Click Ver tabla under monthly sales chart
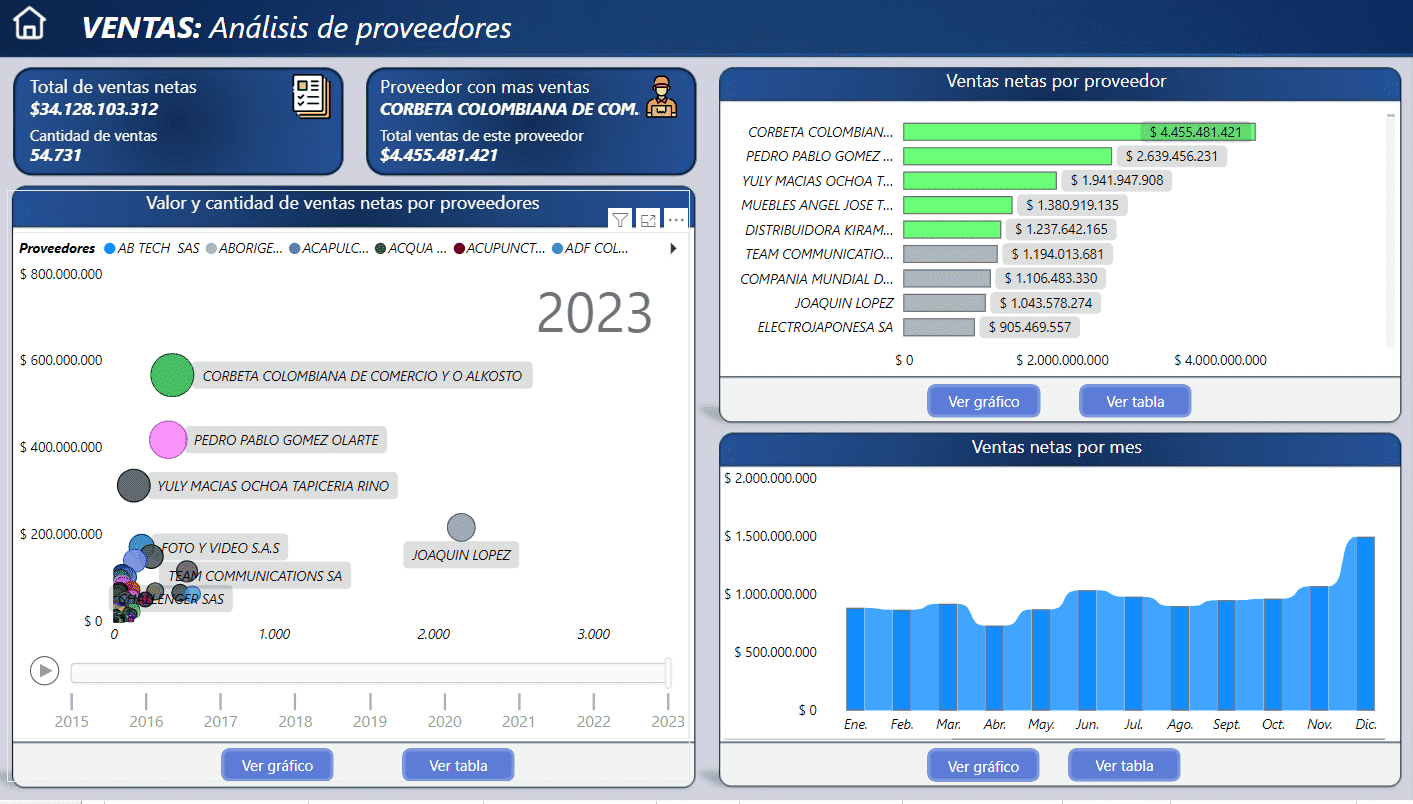This screenshot has height=804, width=1413. click(1124, 765)
